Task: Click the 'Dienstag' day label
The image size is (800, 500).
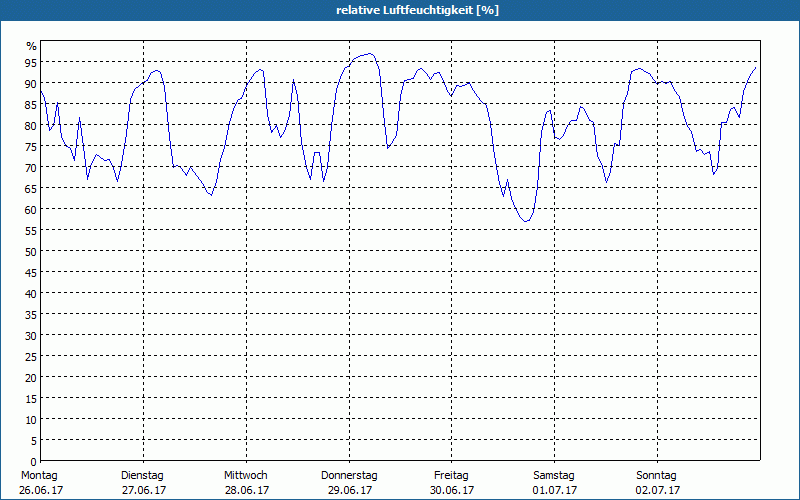Action: pos(142,475)
